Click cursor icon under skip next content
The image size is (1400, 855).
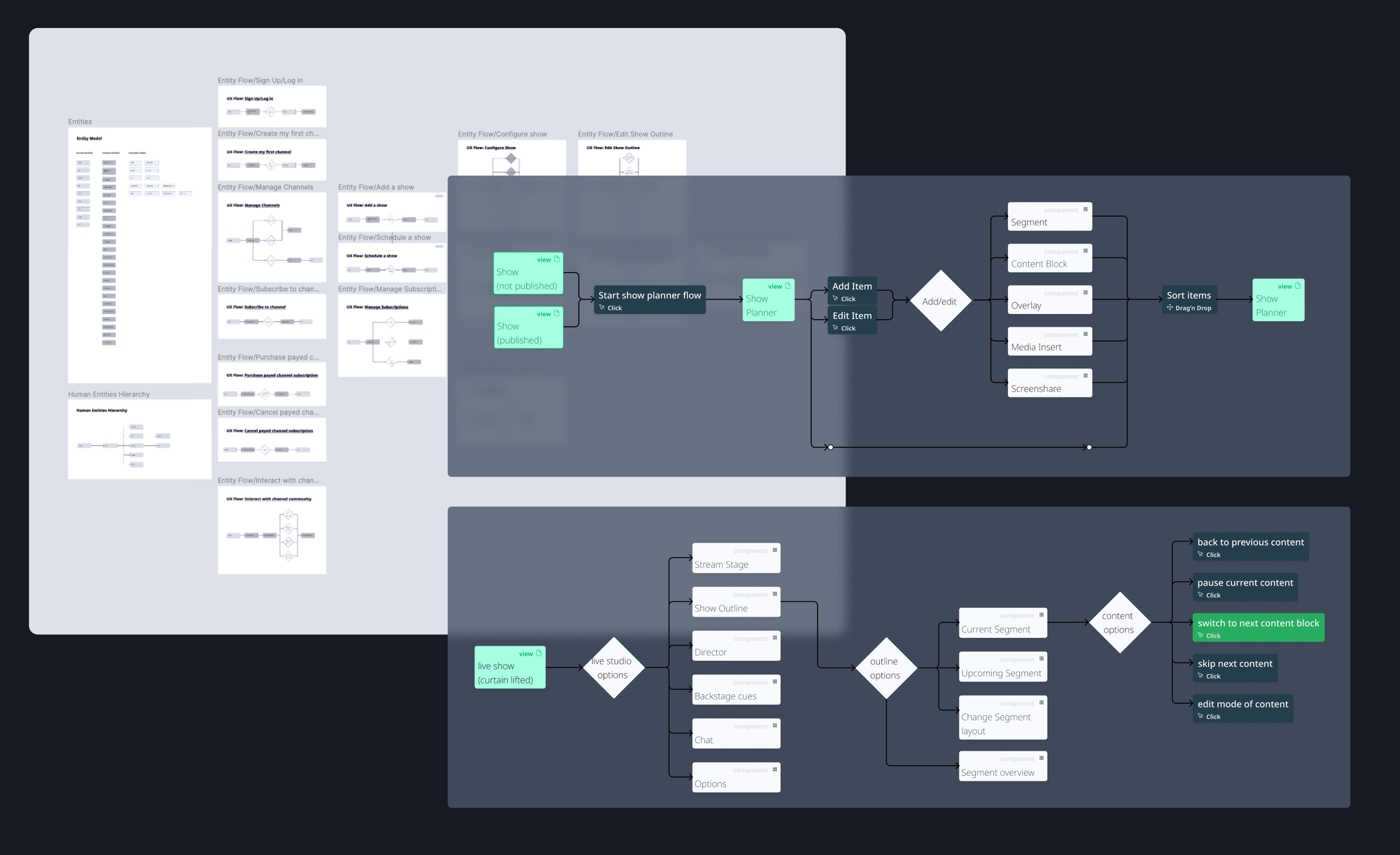click(x=1200, y=675)
